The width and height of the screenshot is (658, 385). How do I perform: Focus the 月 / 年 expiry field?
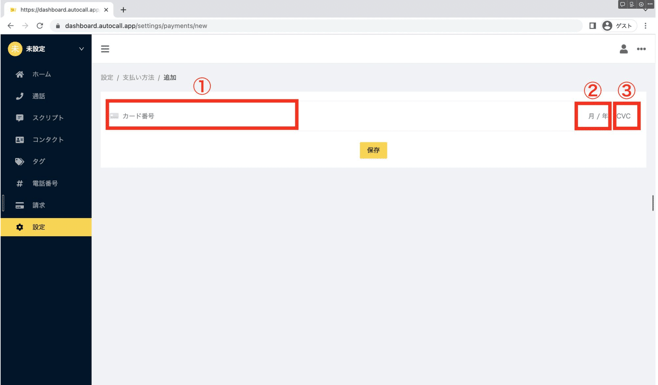(x=593, y=116)
